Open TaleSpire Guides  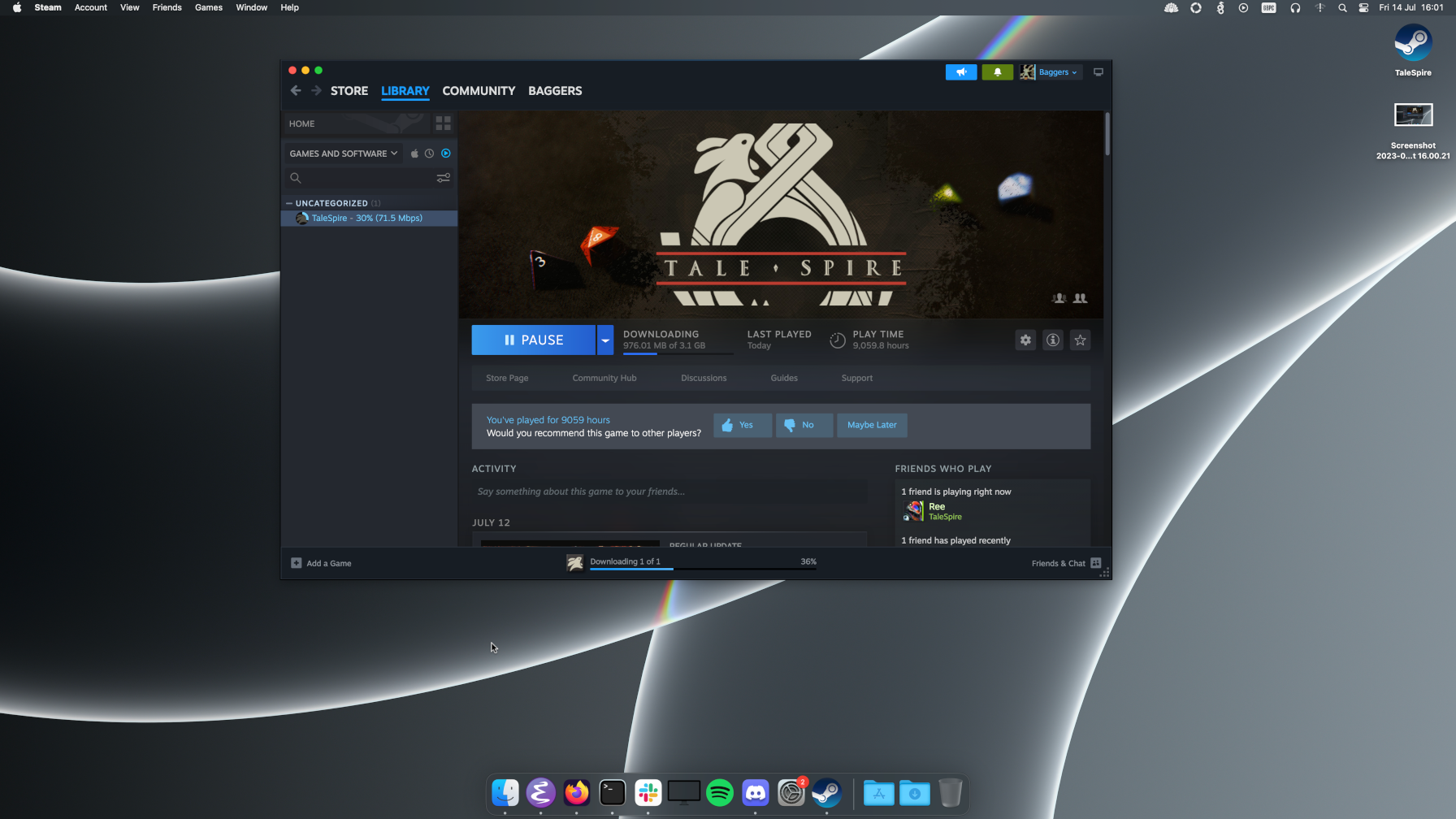pos(784,379)
